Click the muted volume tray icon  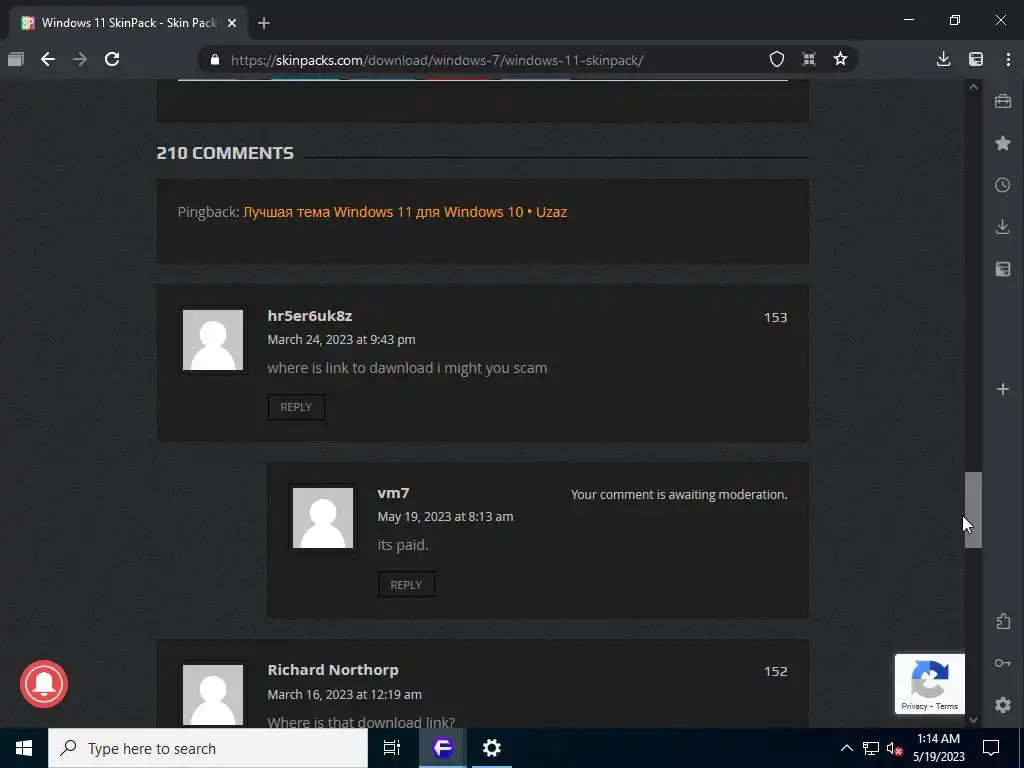pyautogui.click(x=894, y=748)
